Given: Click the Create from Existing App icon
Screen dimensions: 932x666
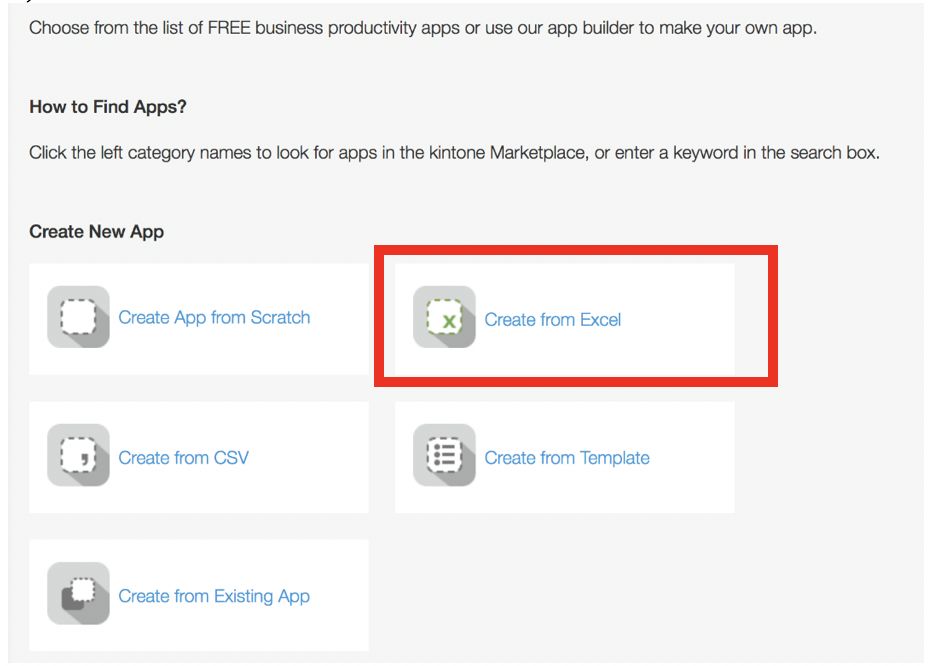Looking at the screenshot, I should pos(78,595).
